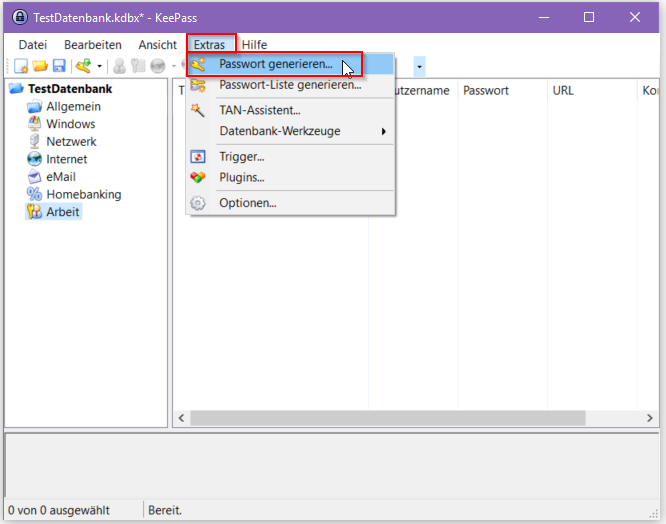
Task: Click the keys icon beside Passwort-Liste generieren
Action: coord(198,85)
